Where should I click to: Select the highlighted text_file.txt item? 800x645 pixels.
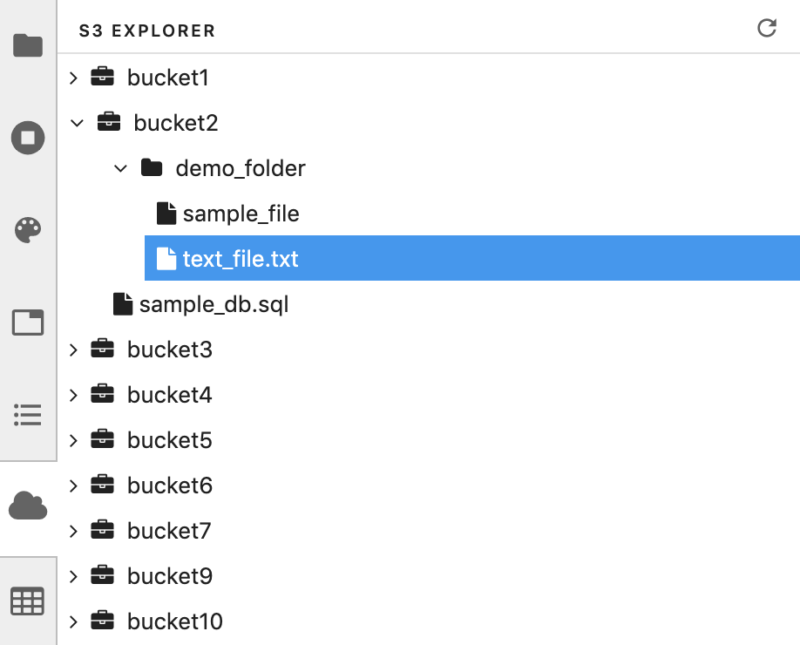240,259
